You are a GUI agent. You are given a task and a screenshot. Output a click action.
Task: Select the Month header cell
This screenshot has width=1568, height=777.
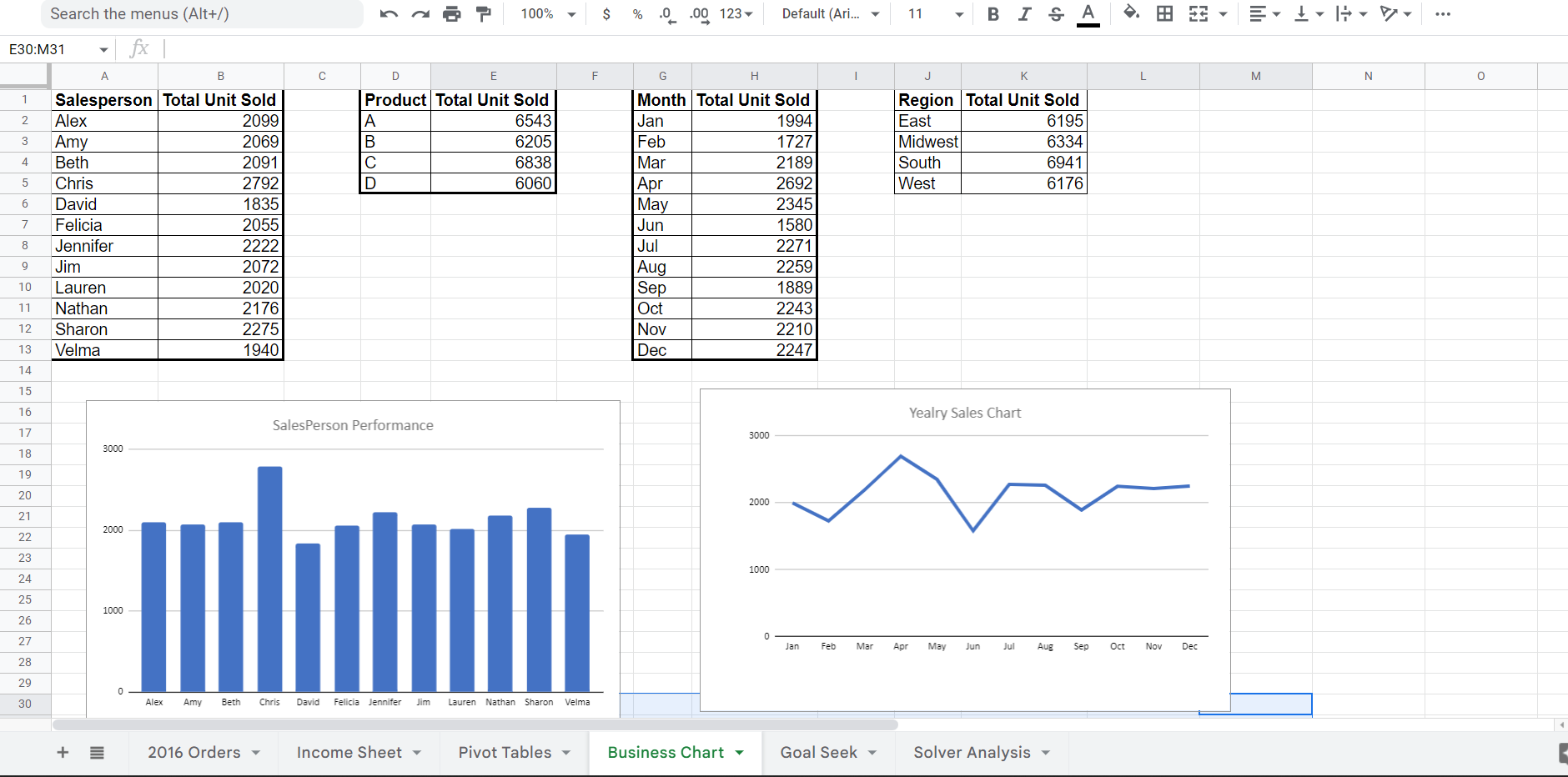[662, 100]
